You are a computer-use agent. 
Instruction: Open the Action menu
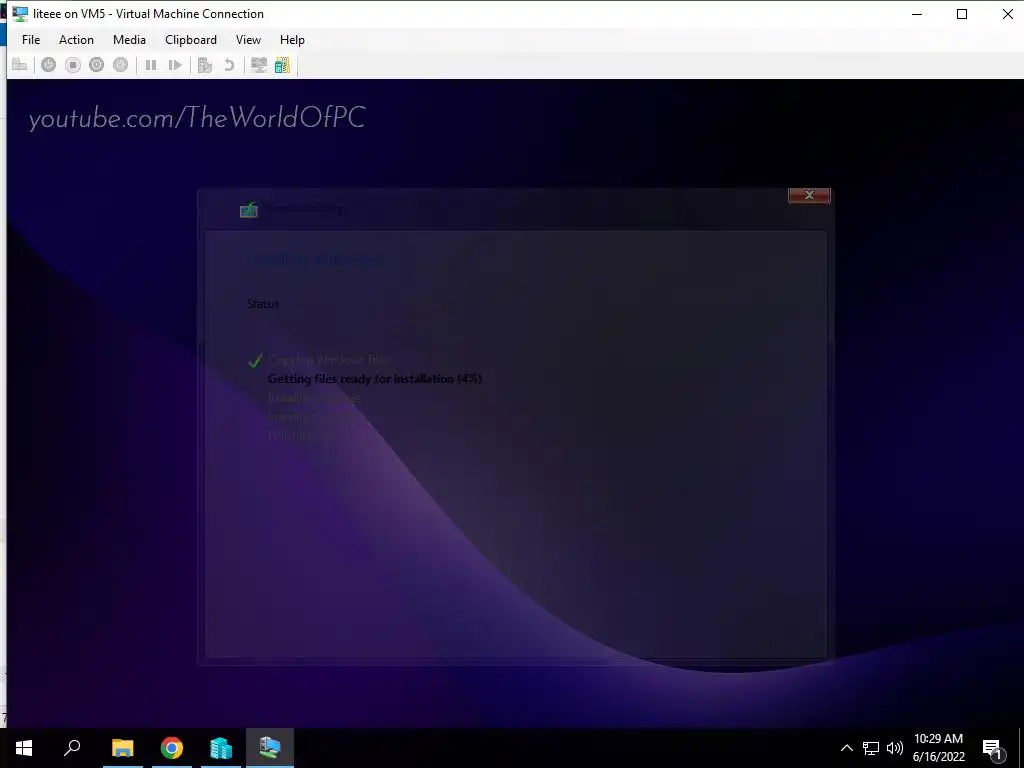pos(76,40)
